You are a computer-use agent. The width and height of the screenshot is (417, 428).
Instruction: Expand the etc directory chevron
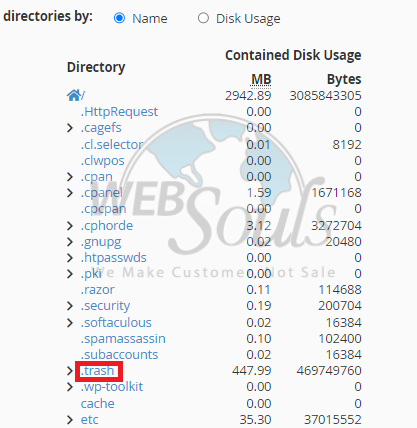70,420
